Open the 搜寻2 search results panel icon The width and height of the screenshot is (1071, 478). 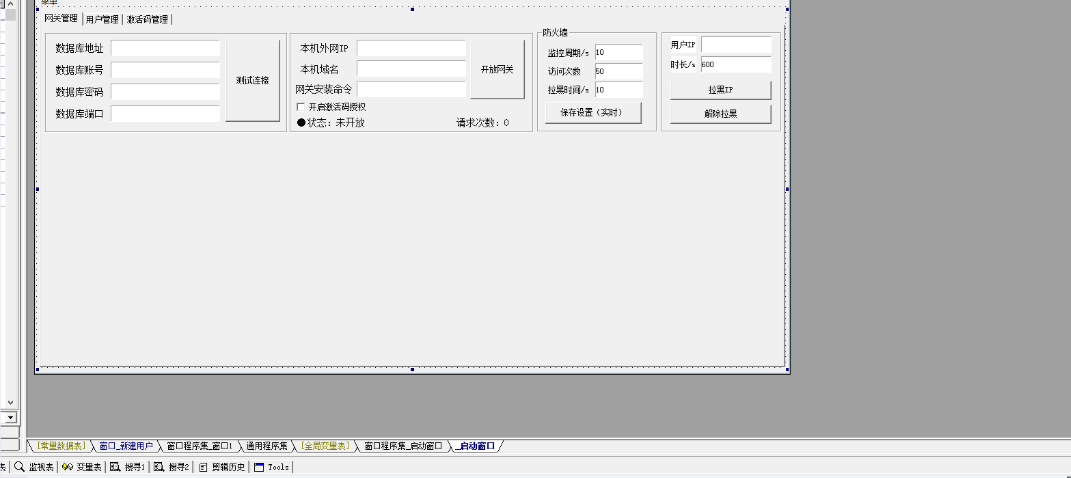(158, 467)
